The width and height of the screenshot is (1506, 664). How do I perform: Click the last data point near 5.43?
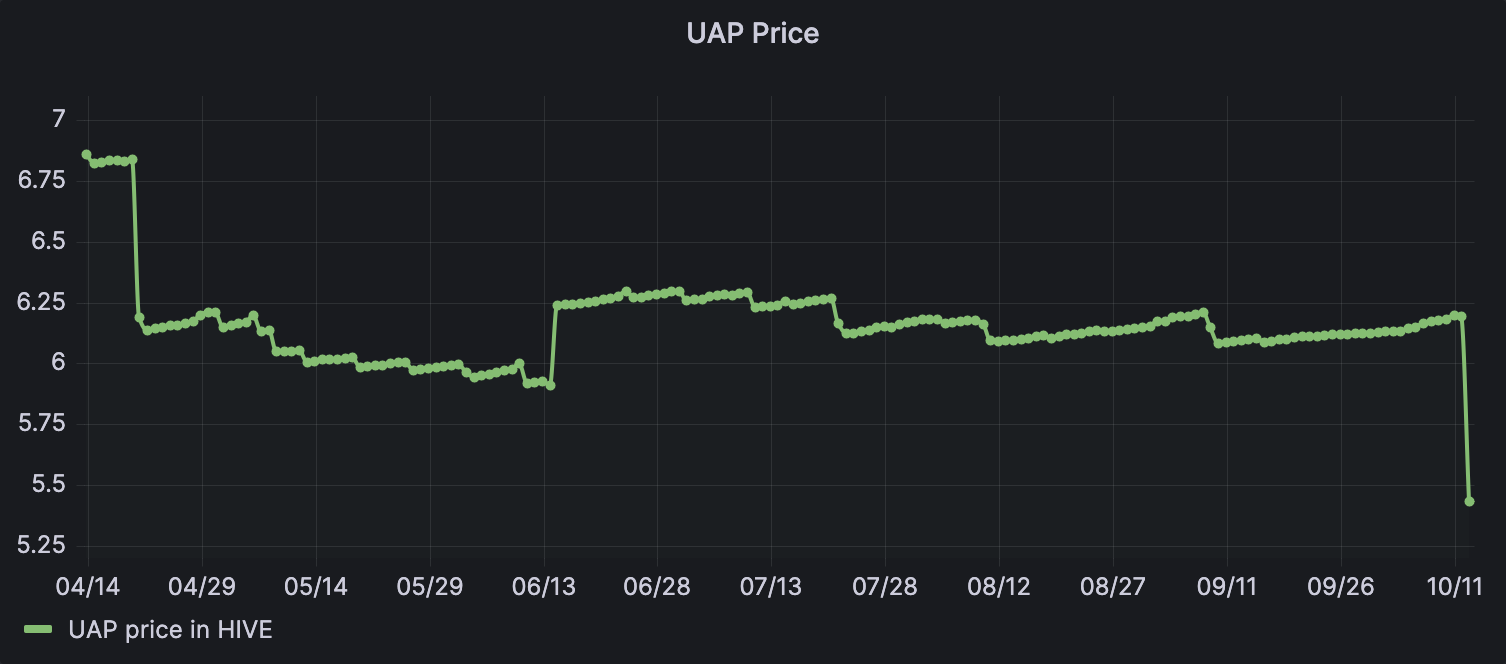click(1469, 501)
